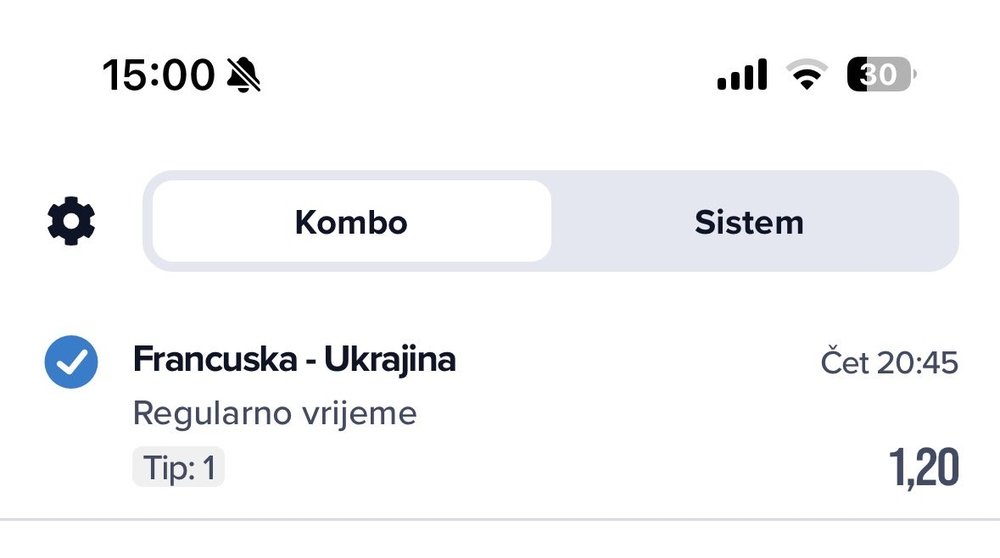Screen dimensions: 1000x558
Task: Tap the team name Ukrajina
Action: coord(390,359)
